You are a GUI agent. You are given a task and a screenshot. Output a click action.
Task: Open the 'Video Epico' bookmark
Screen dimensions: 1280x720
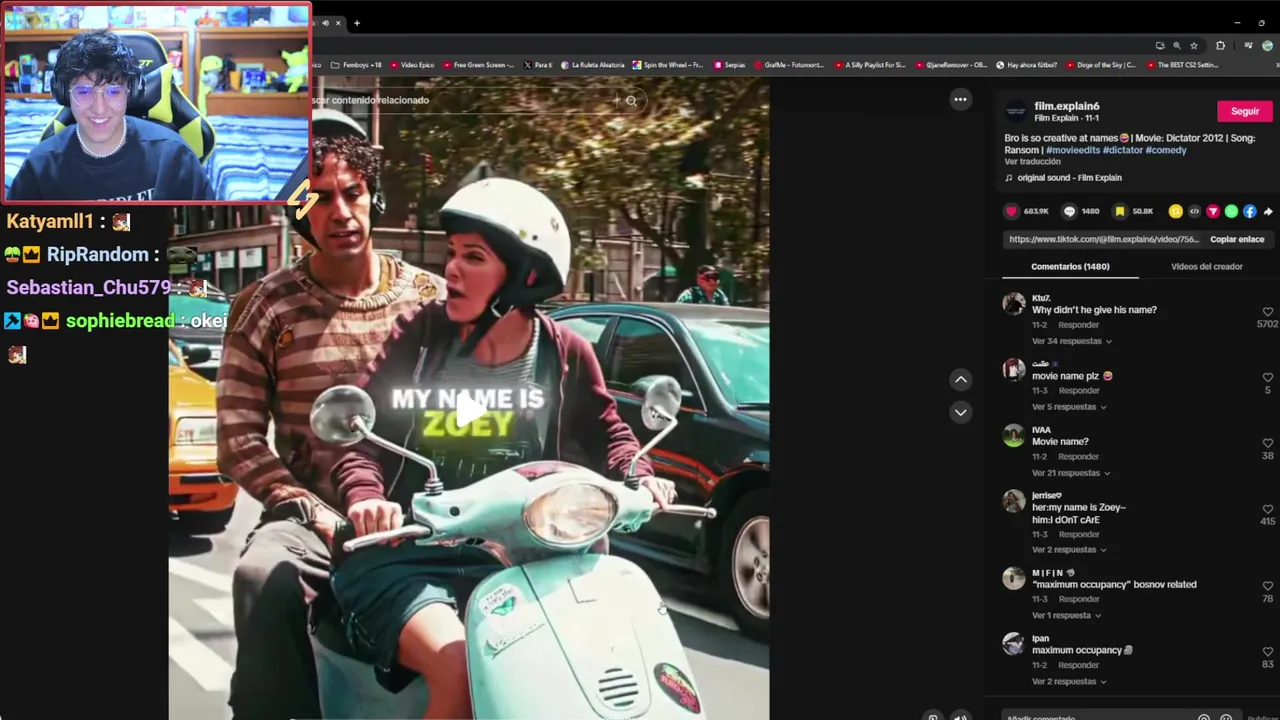411,65
